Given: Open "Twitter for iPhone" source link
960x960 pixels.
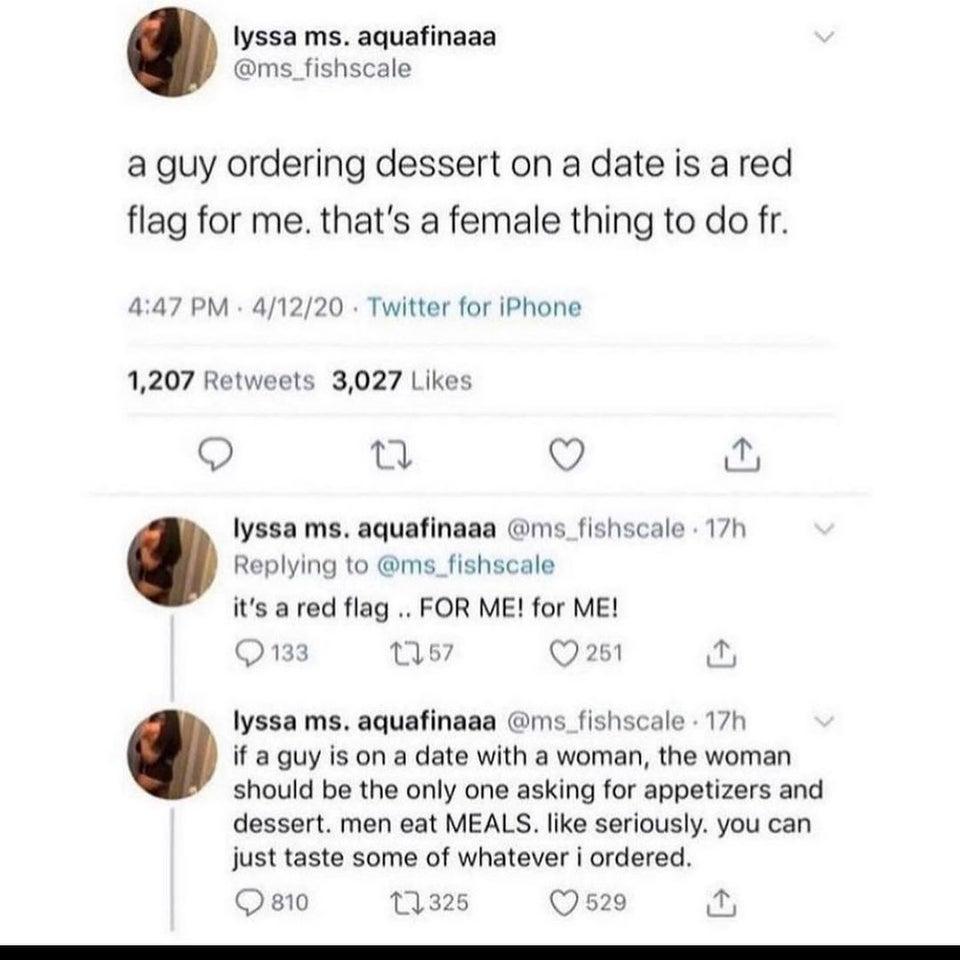Looking at the screenshot, I should coord(476,307).
